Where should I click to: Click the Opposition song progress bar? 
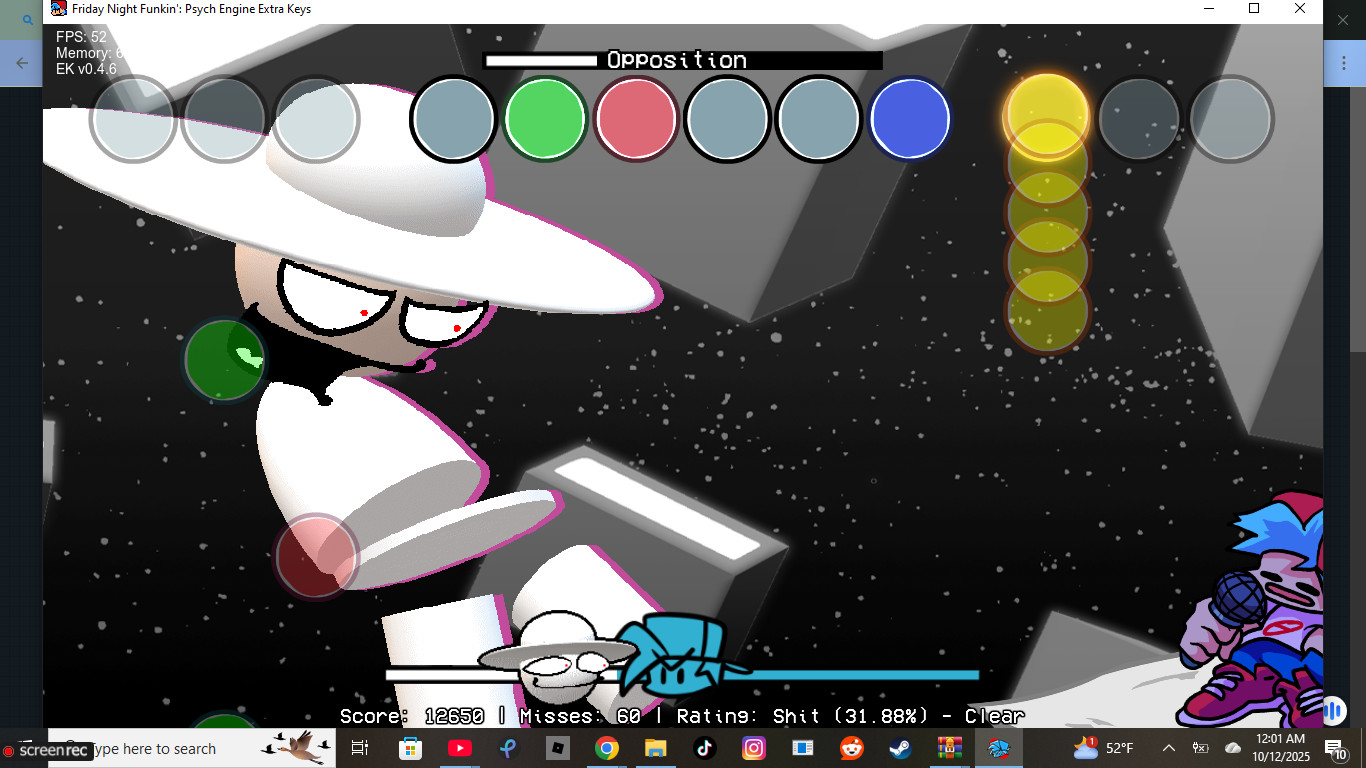683,60
